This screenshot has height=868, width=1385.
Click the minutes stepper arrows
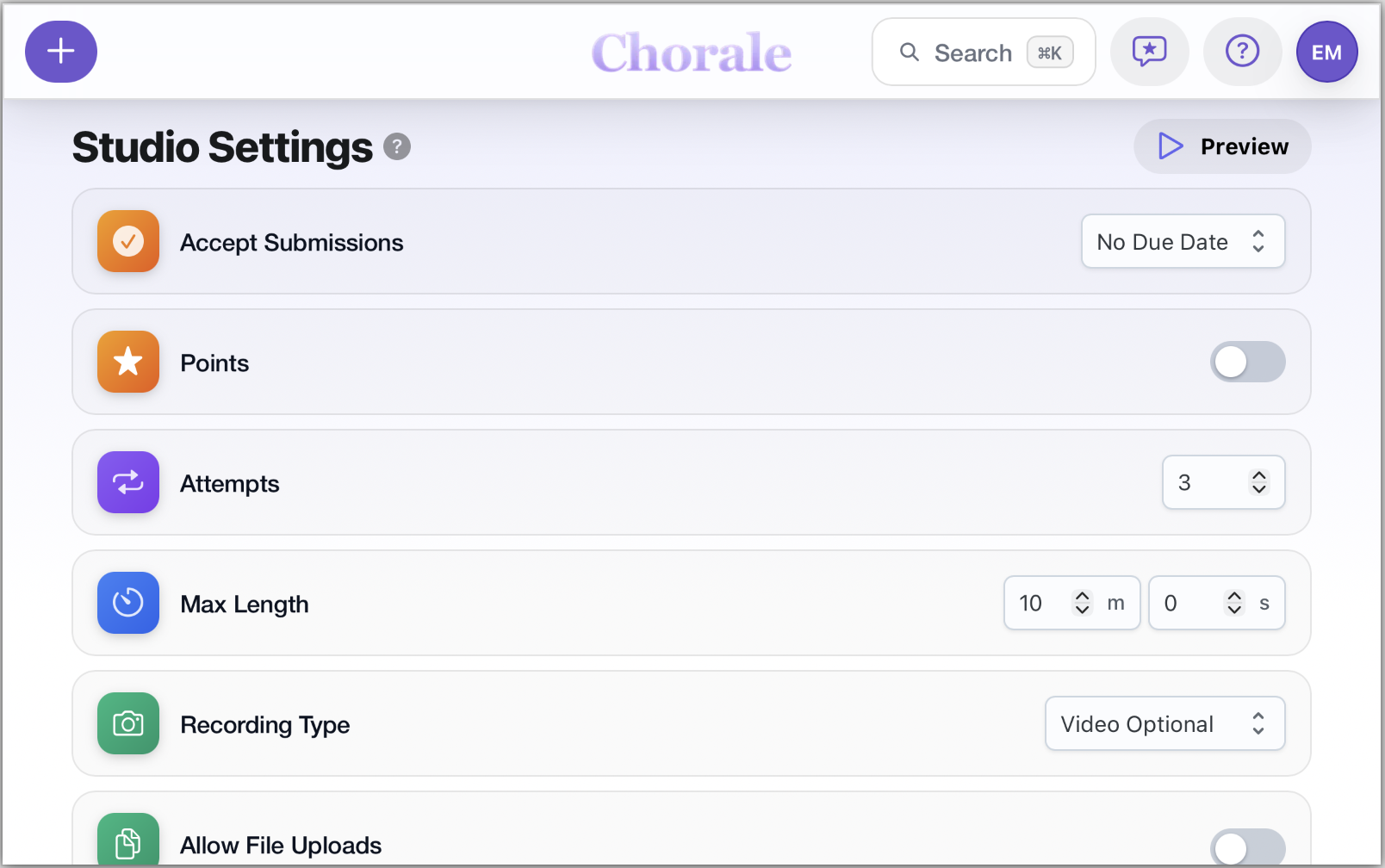click(1083, 603)
